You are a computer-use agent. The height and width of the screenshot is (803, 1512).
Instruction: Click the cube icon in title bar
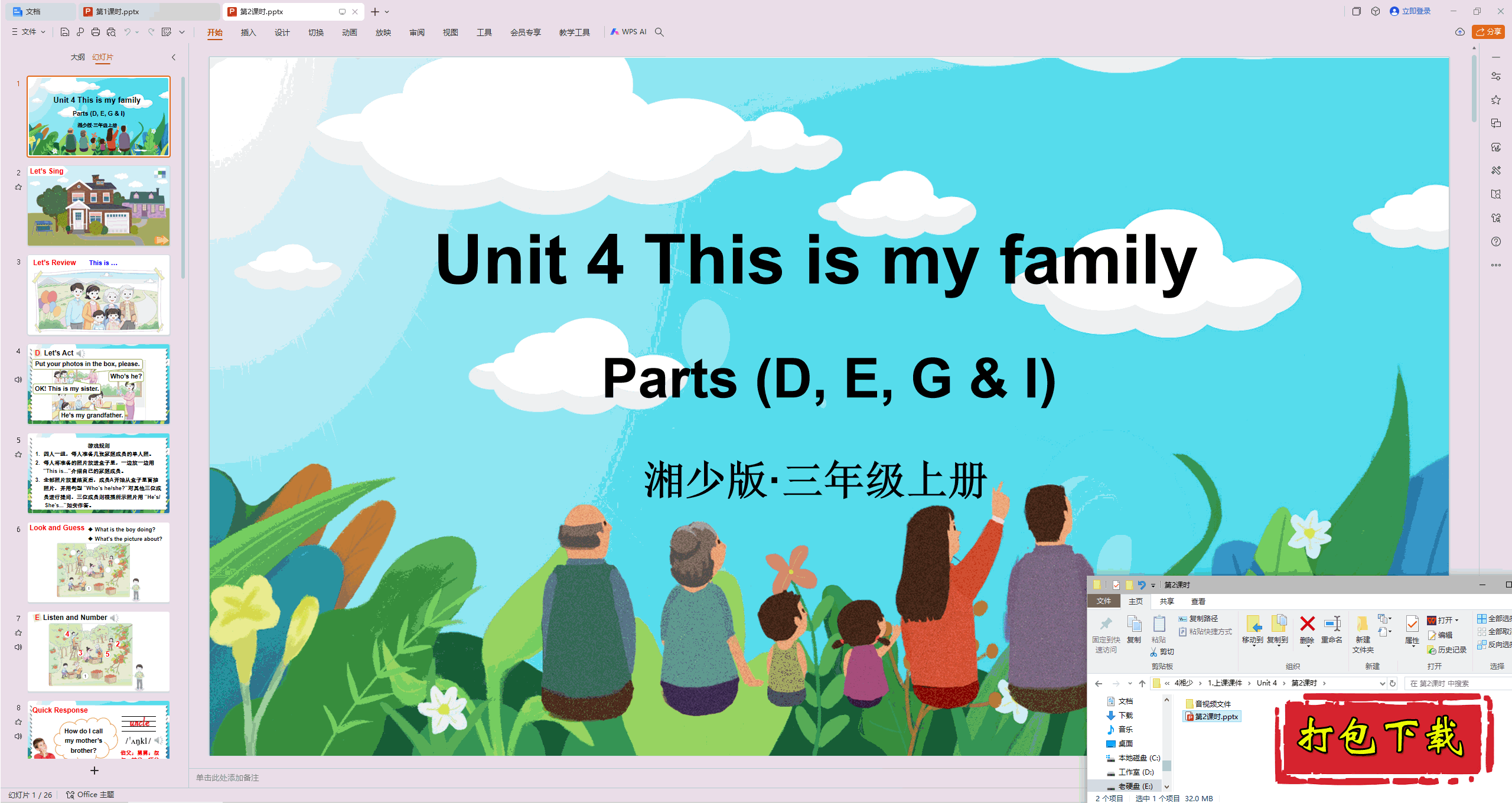pyautogui.click(x=1376, y=11)
